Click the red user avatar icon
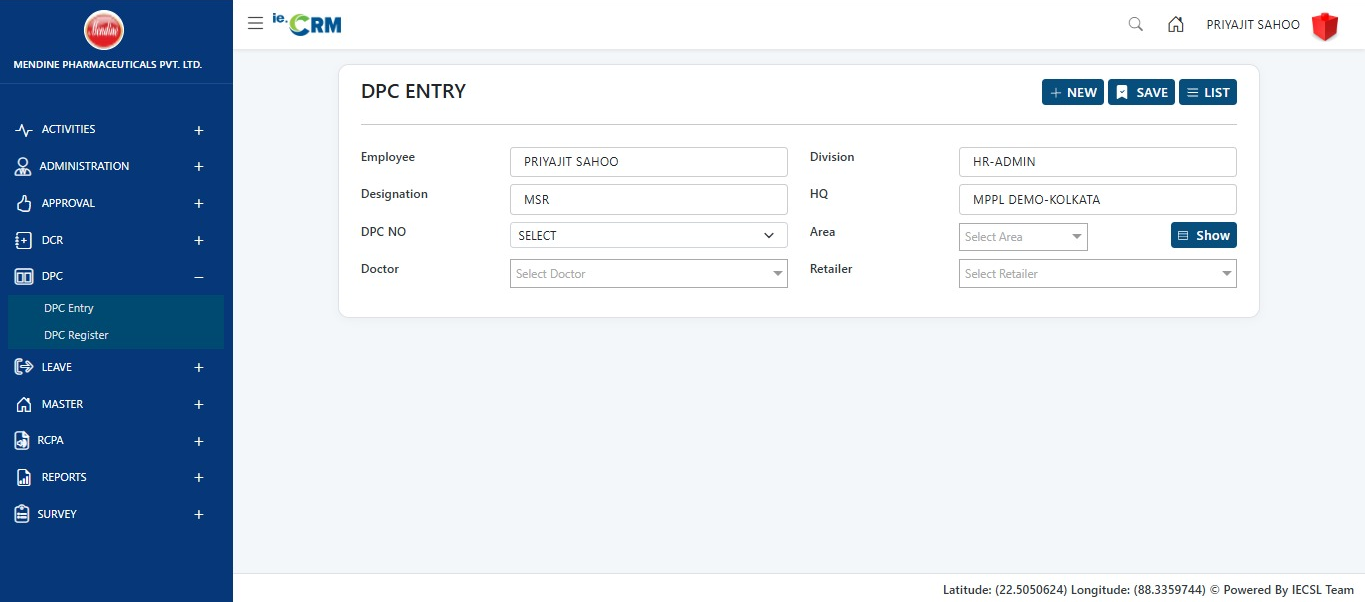The height and width of the screenshot is (602, 1365). [1325, 26]
